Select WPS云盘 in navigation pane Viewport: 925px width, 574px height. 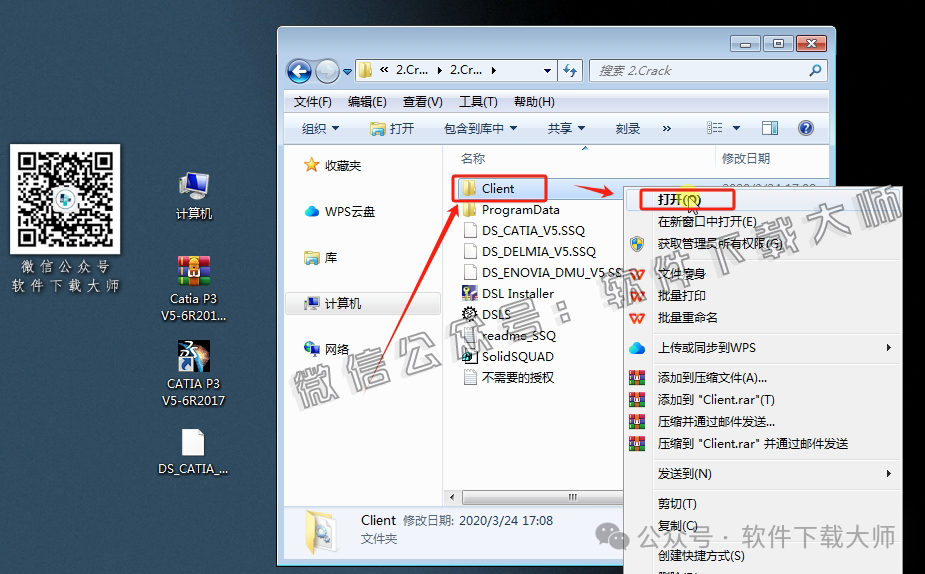[x=340, y=211]
